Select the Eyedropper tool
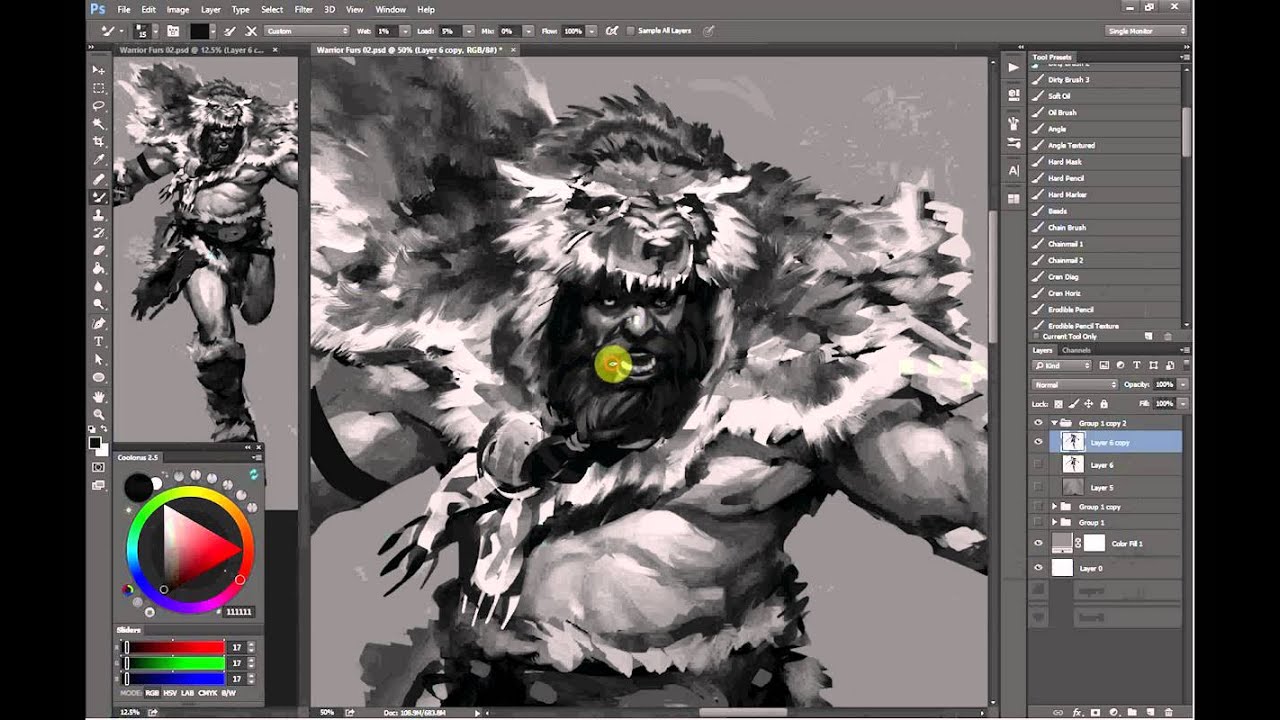Screen dimensions: 1280x720 [99, 160]
